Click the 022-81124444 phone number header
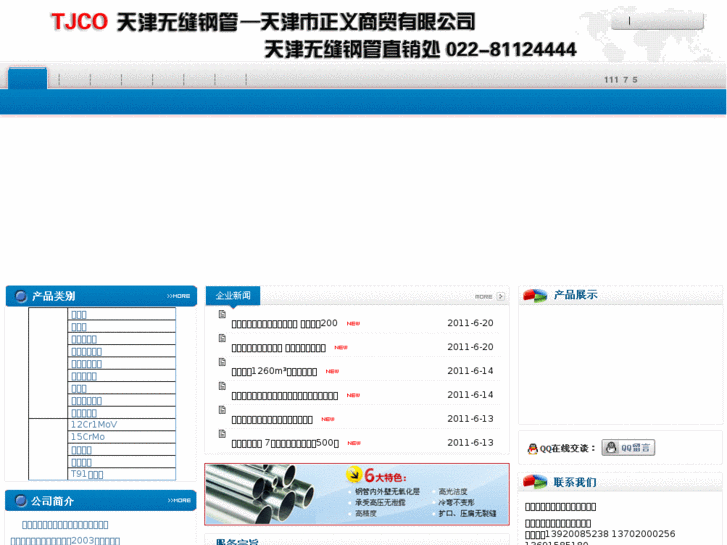The height and width of the screenshot is (545, 727). [511, 49]
